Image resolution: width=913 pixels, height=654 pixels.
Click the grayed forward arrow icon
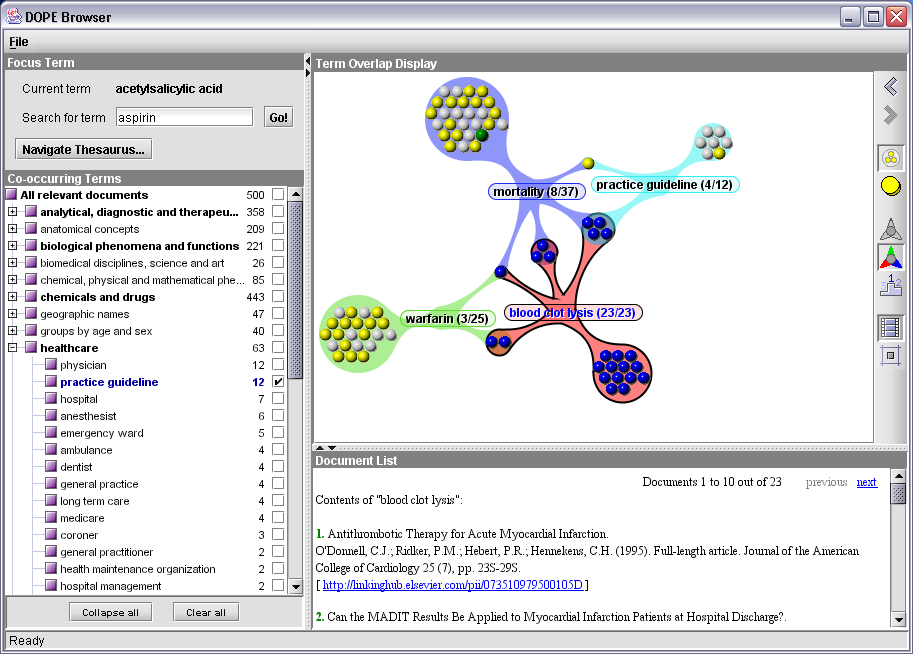pos(890,116)
